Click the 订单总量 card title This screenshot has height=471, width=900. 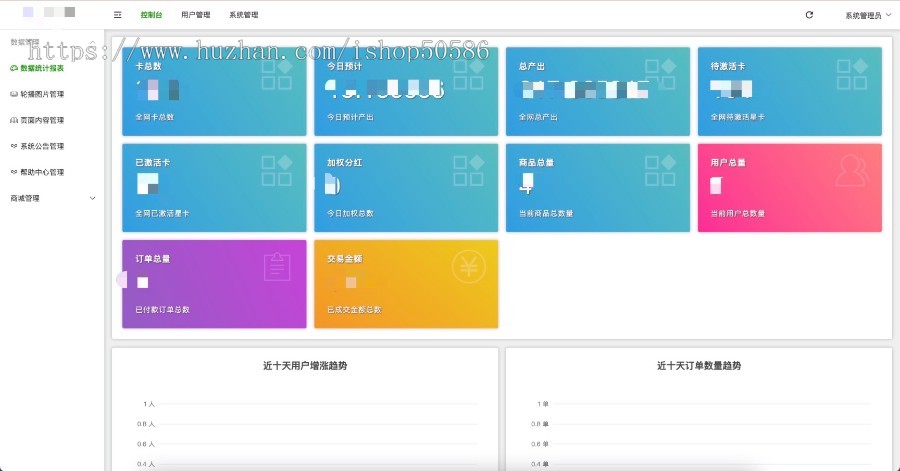click(153, 259)
